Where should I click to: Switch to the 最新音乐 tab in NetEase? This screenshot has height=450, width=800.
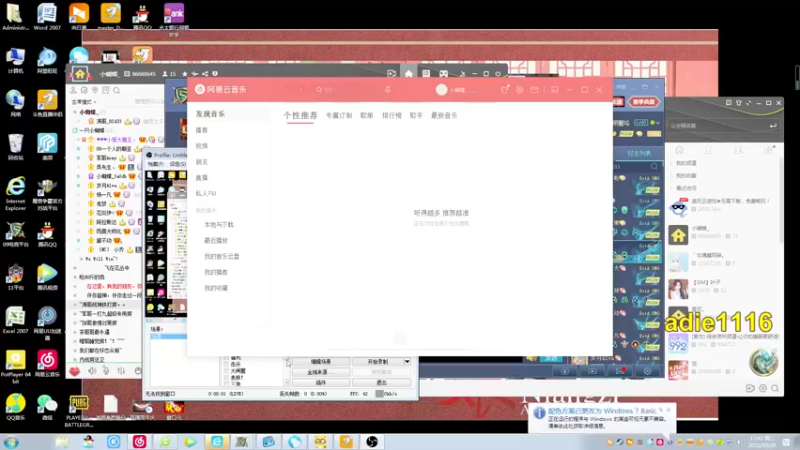coord(444,116)
